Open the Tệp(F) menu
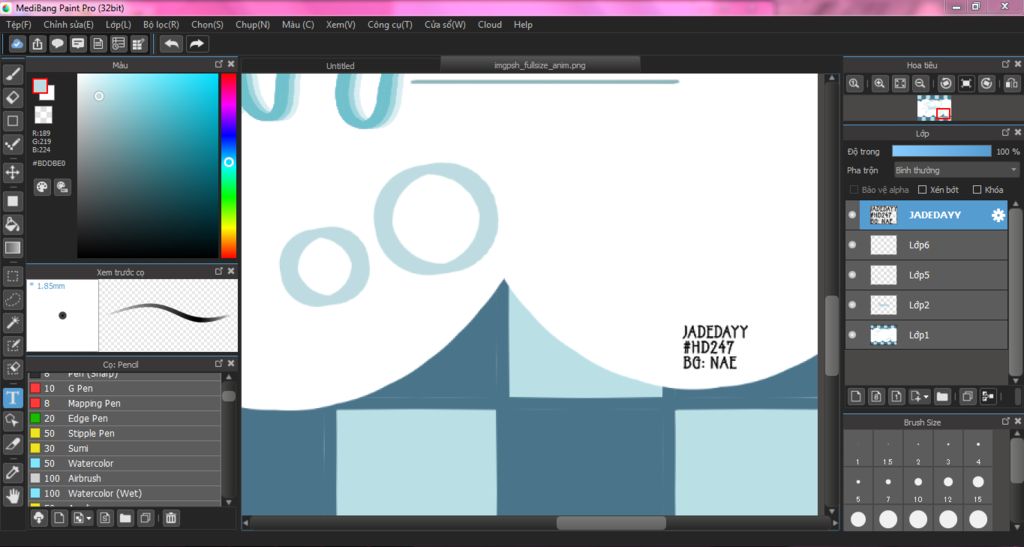Image resolution: width=1024 pixels, height=547 pixels. point(18,24)
